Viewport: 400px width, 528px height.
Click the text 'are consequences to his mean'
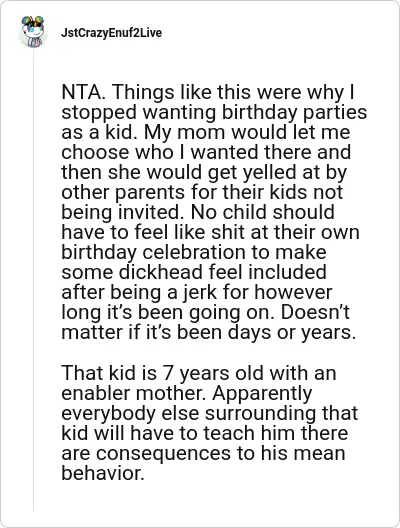[x=203, y=453]
